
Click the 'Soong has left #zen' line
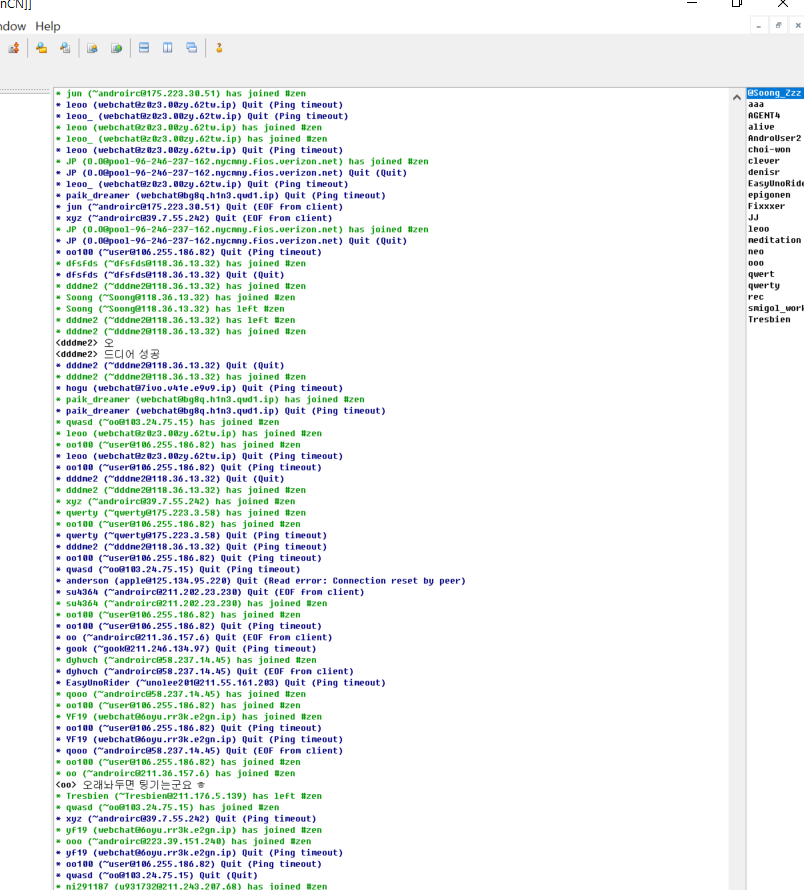(x=170, y=309)
